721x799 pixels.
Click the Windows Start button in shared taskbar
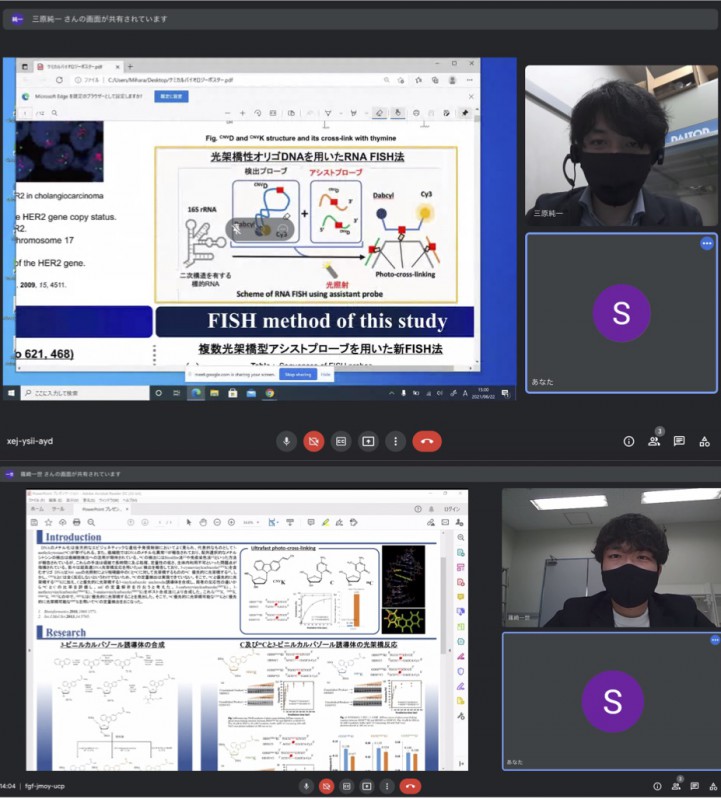coord(9,393)
